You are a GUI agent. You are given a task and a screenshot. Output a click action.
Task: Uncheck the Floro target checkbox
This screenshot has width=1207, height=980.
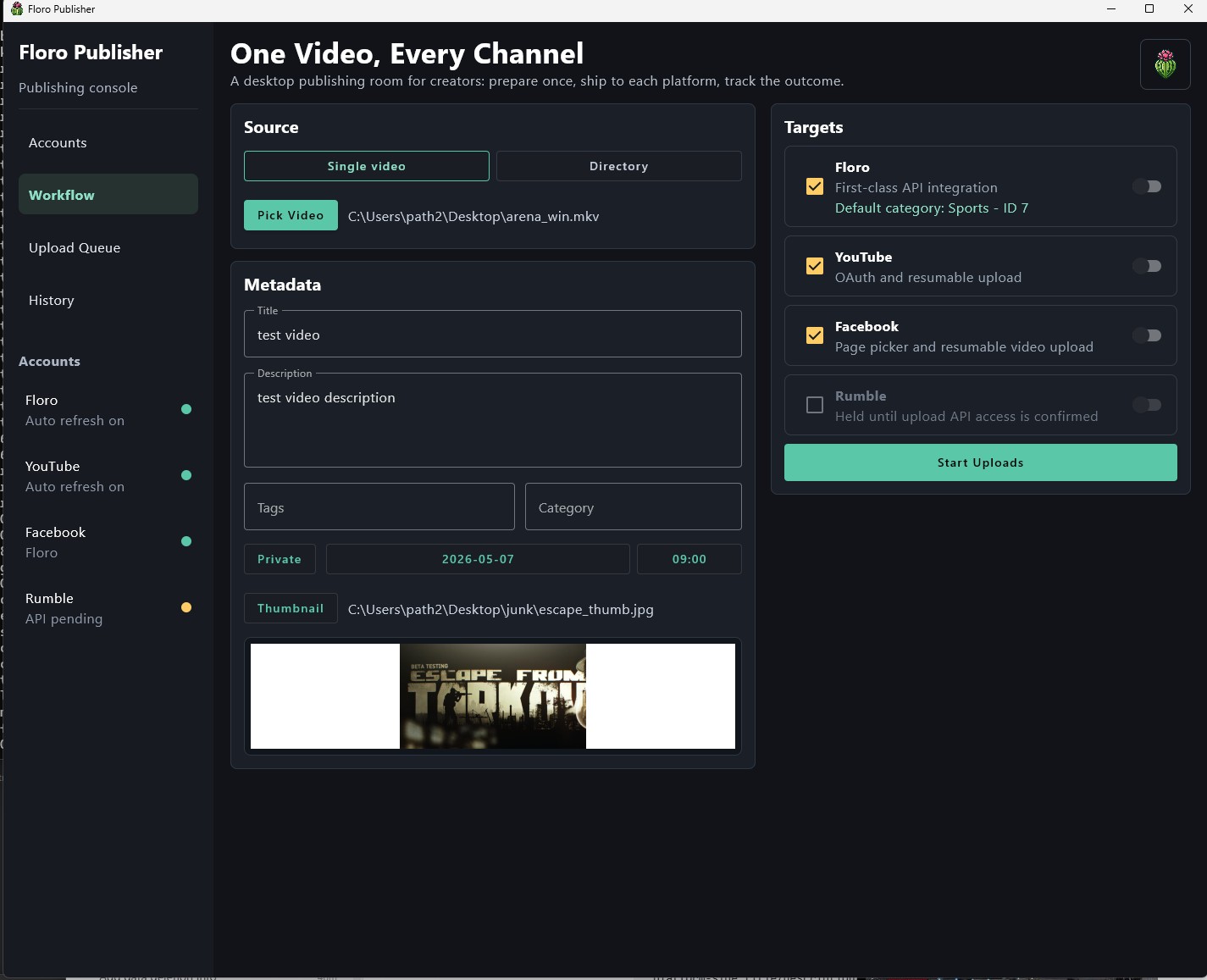tap(815, 186)
